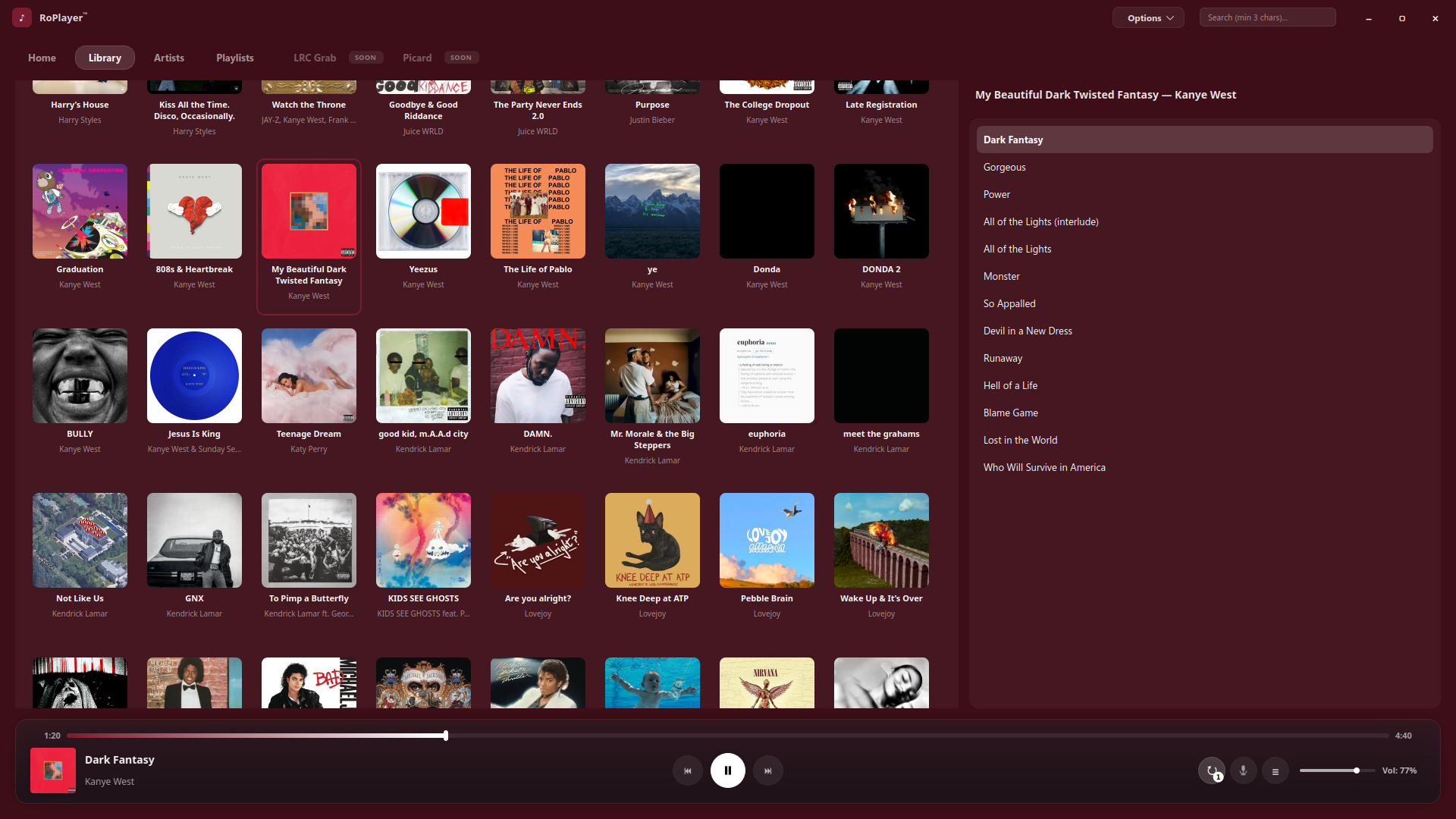The image size is (1456, 819).
Task: Click the song progress bar
Action: [728, 736]
